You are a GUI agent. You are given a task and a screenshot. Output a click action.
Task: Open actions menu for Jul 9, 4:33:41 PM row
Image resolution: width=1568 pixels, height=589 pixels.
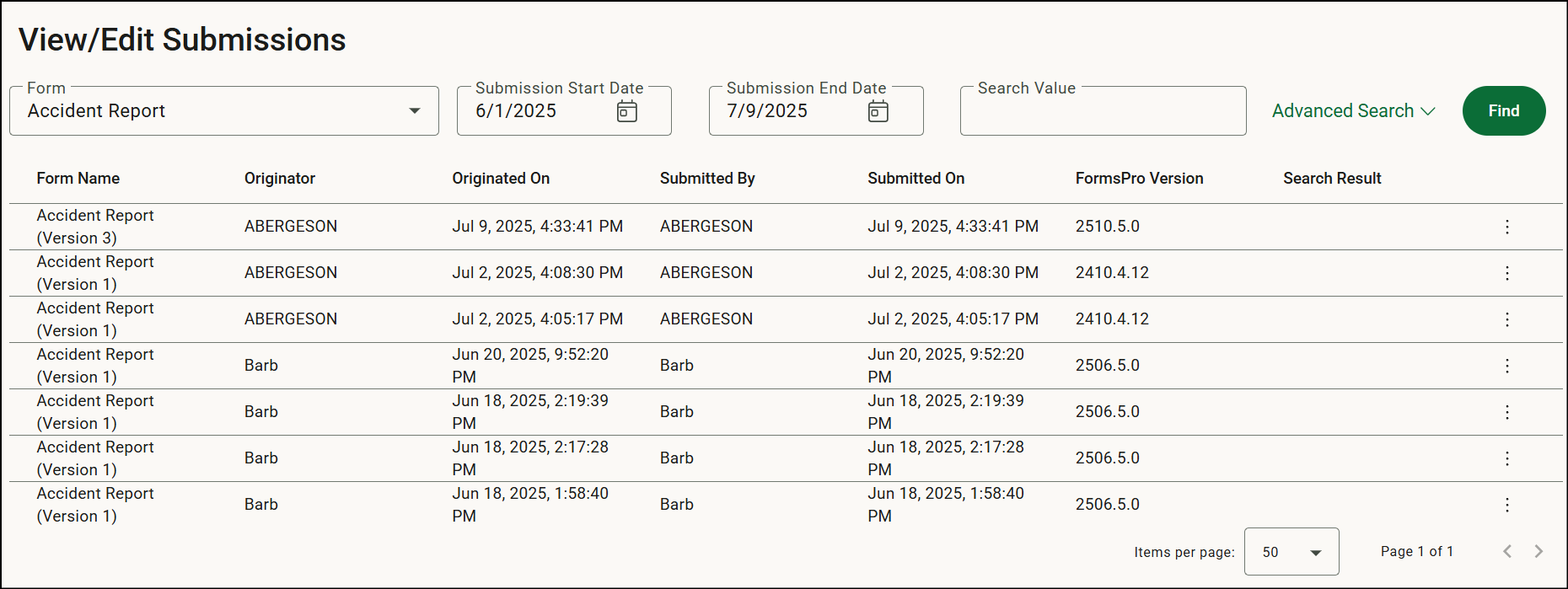coord(1506,227)
